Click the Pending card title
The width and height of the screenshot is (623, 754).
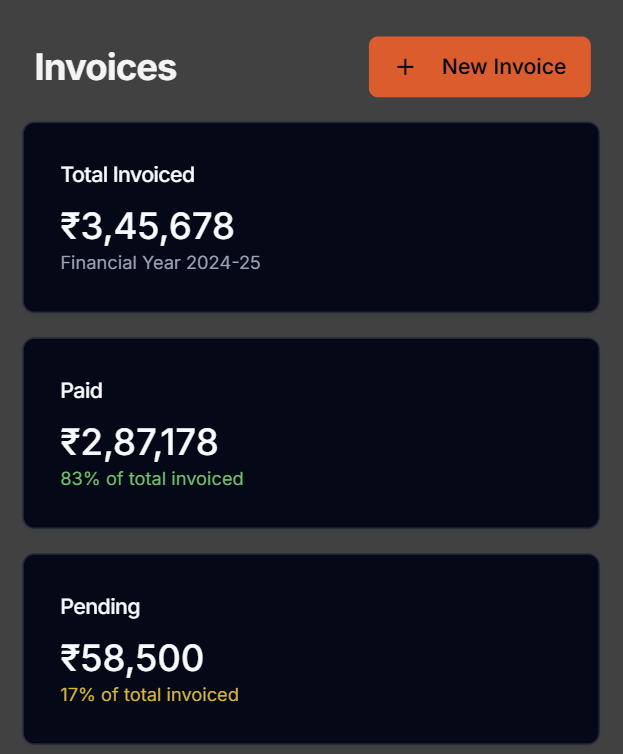[x=100, y=607]
